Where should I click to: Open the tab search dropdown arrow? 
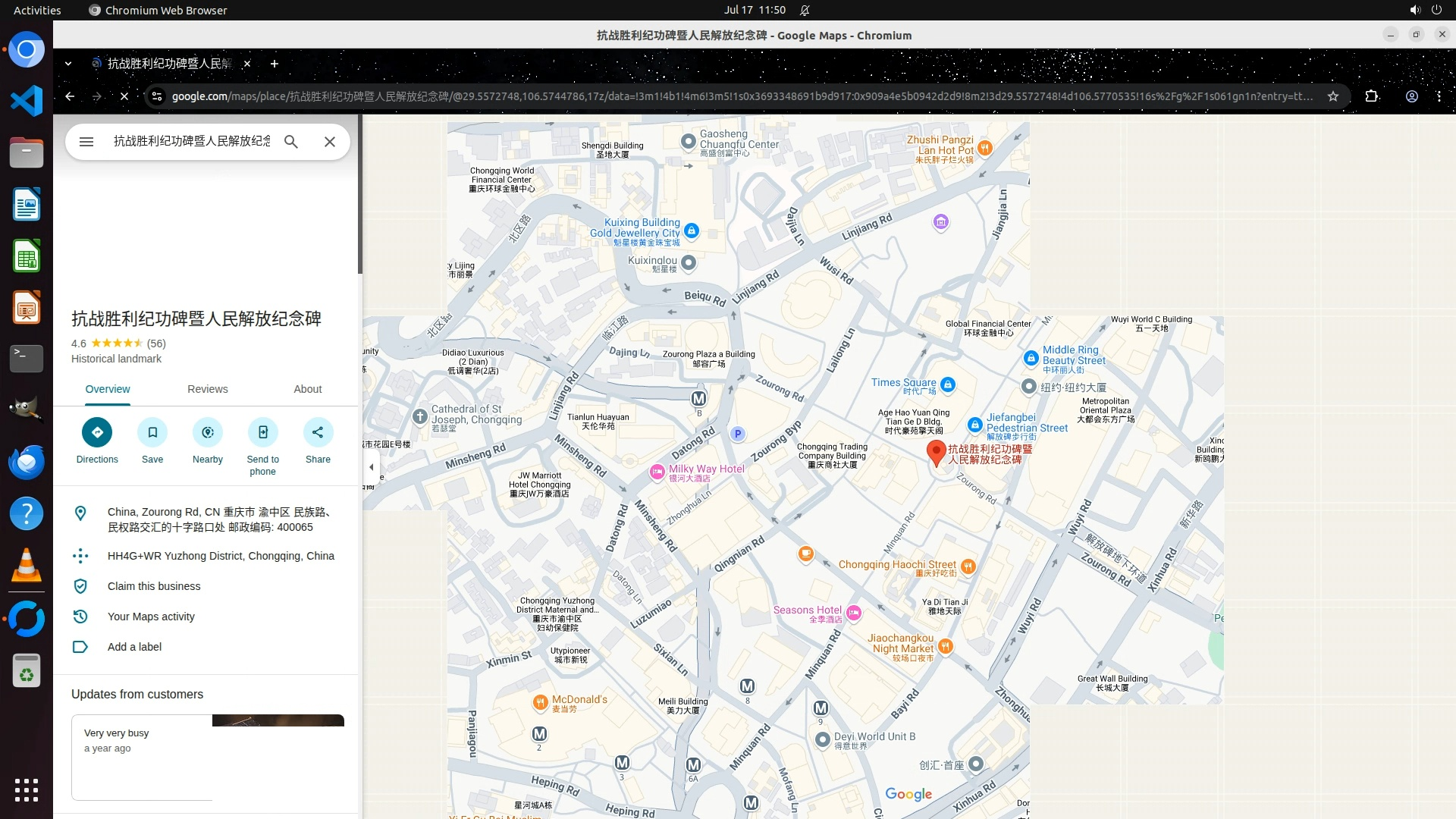[68, 64]
